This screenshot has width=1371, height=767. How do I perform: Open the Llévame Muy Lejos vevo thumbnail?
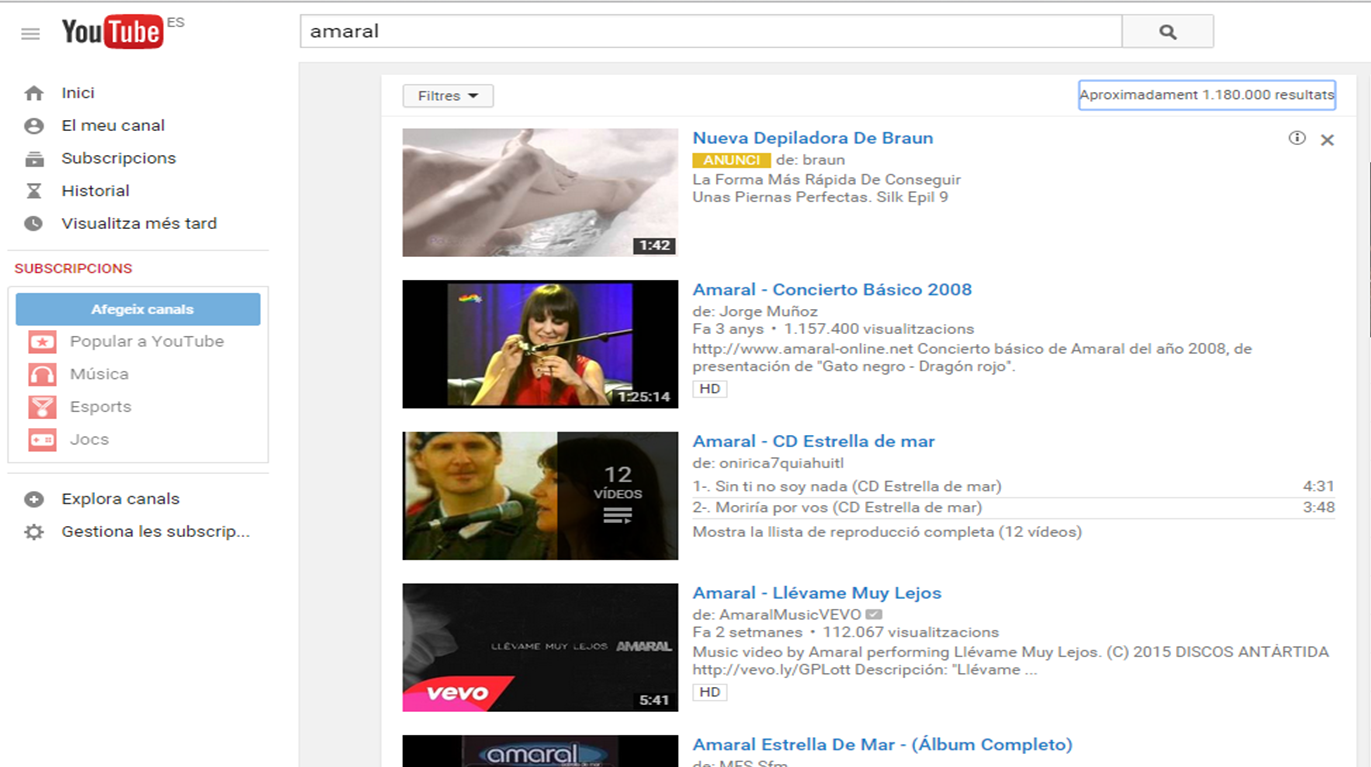tap(540, 647)
